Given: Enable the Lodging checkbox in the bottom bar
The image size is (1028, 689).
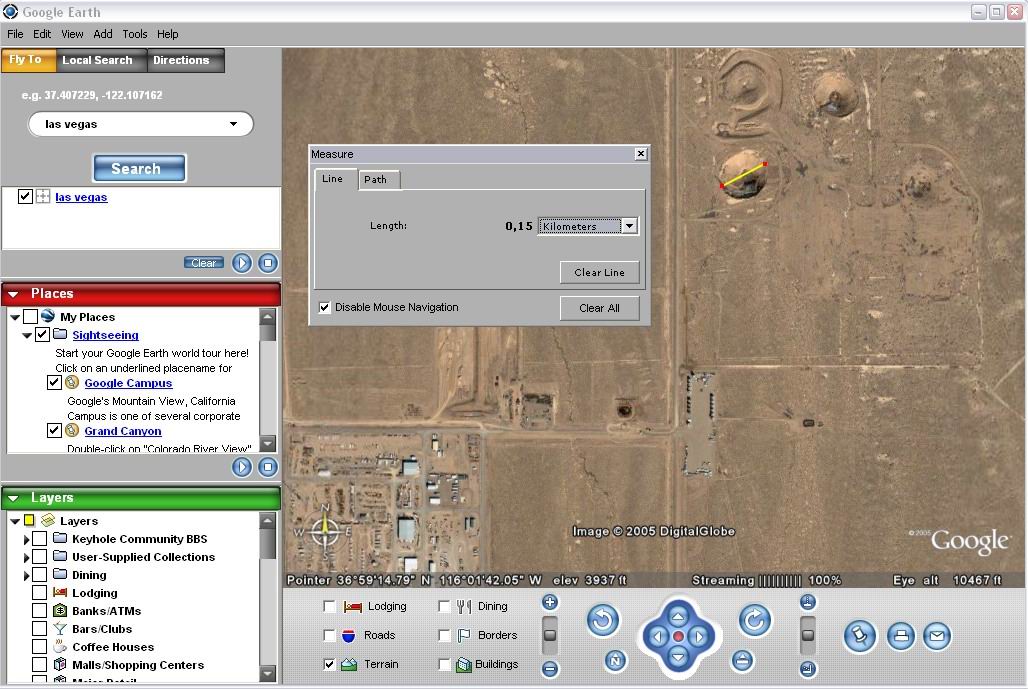Looking at the screenshot, I should point(330,606).
